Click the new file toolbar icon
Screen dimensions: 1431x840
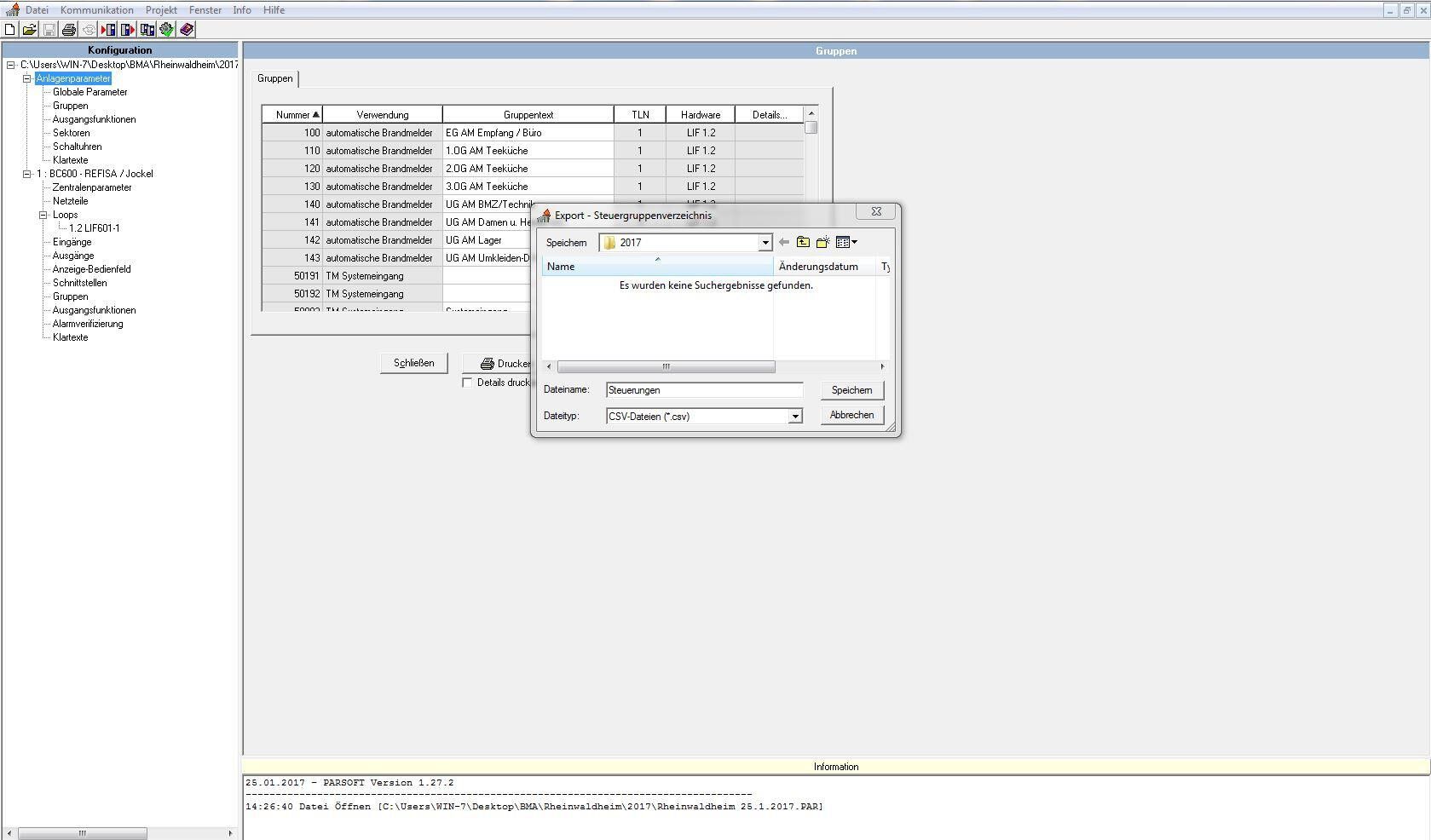10,30
